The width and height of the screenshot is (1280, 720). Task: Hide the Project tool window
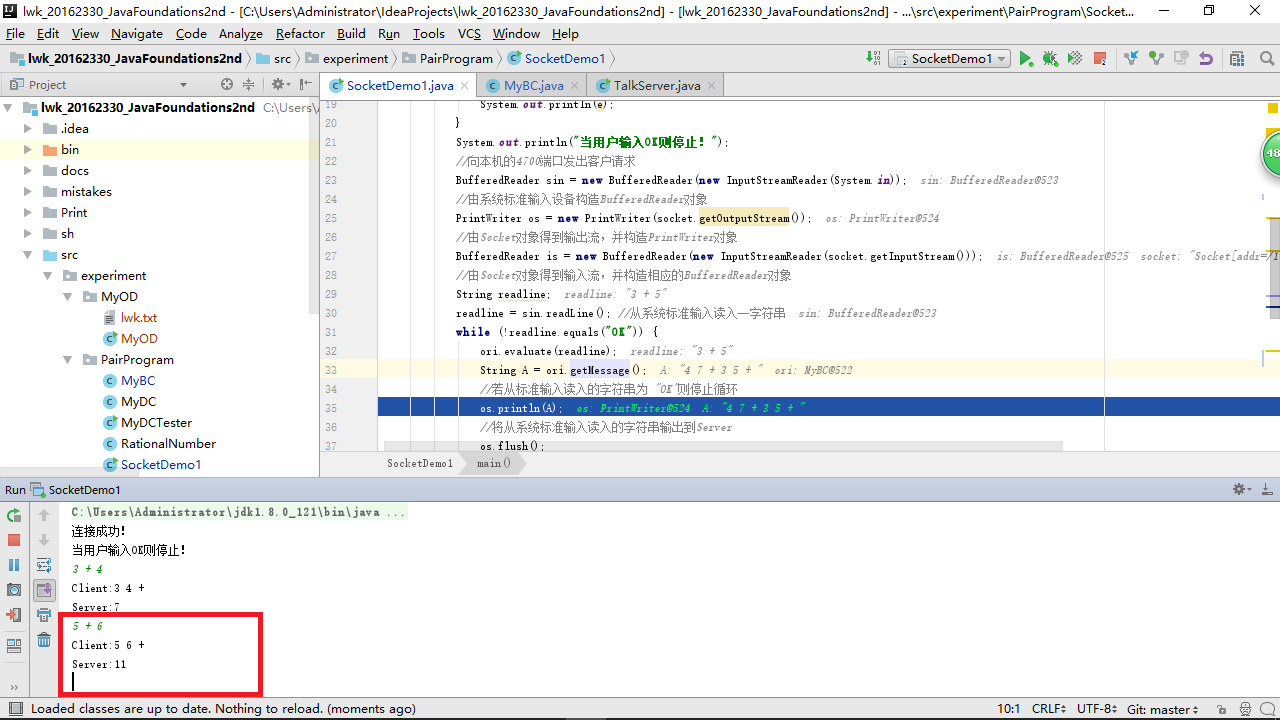(304, 85)
